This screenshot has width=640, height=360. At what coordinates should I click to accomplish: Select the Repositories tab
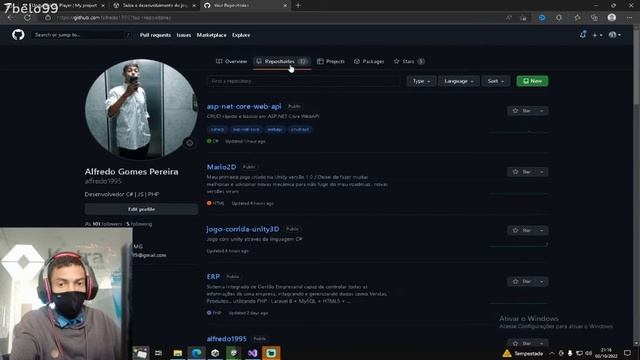tap(282, 61)
